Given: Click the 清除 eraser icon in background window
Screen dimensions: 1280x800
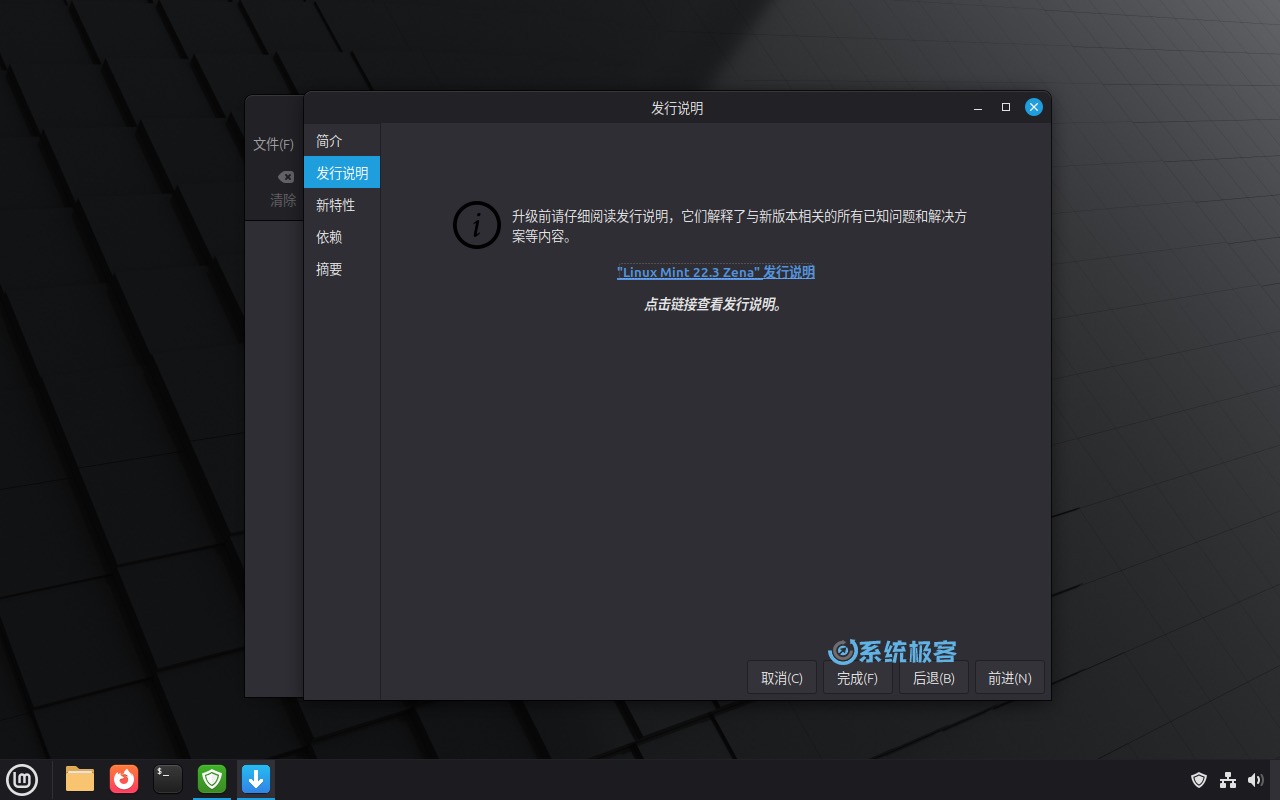Looking at the screenshot, I should [285, 175].
